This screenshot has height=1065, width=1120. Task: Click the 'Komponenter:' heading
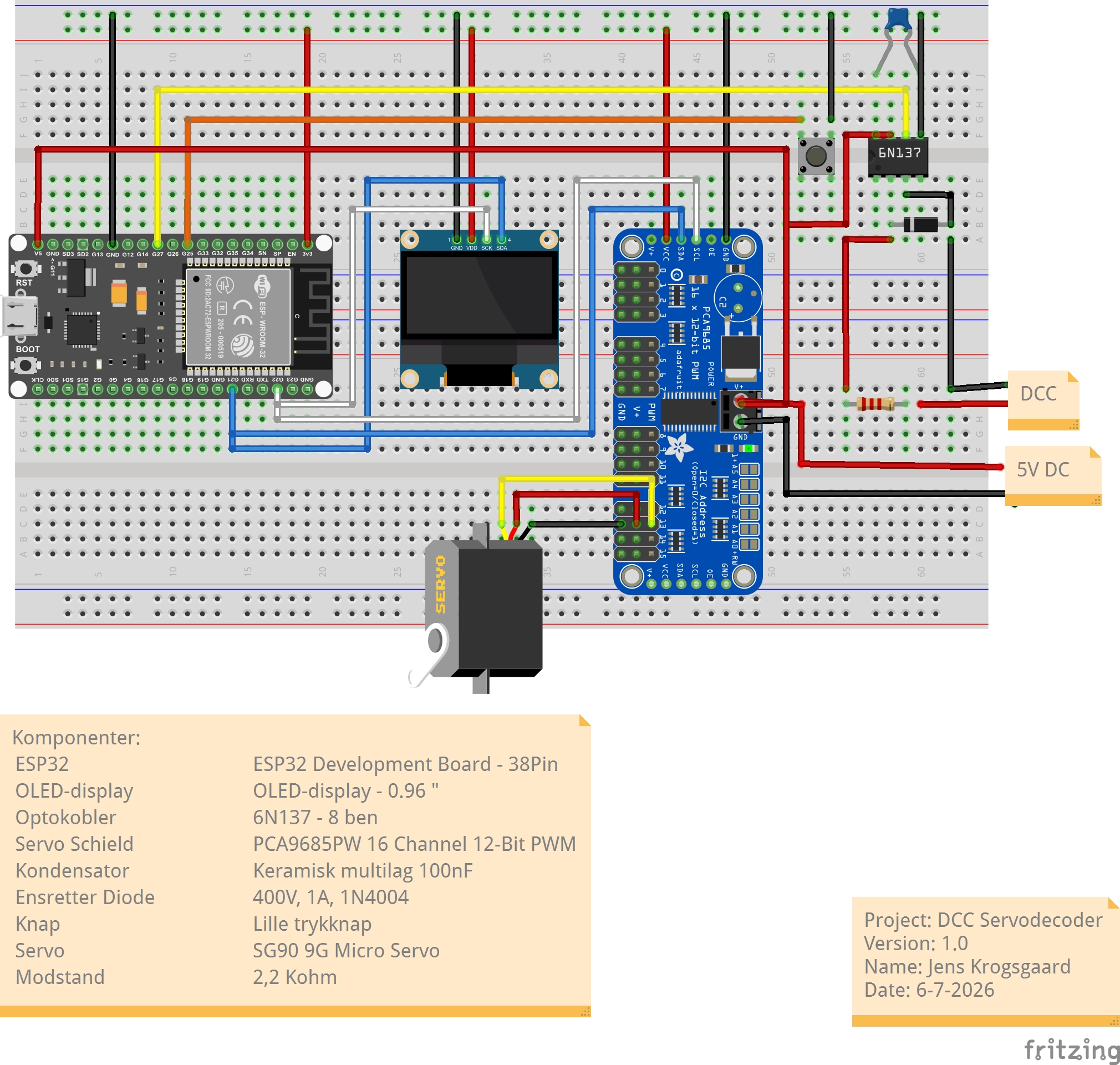(x=77, y=737)
